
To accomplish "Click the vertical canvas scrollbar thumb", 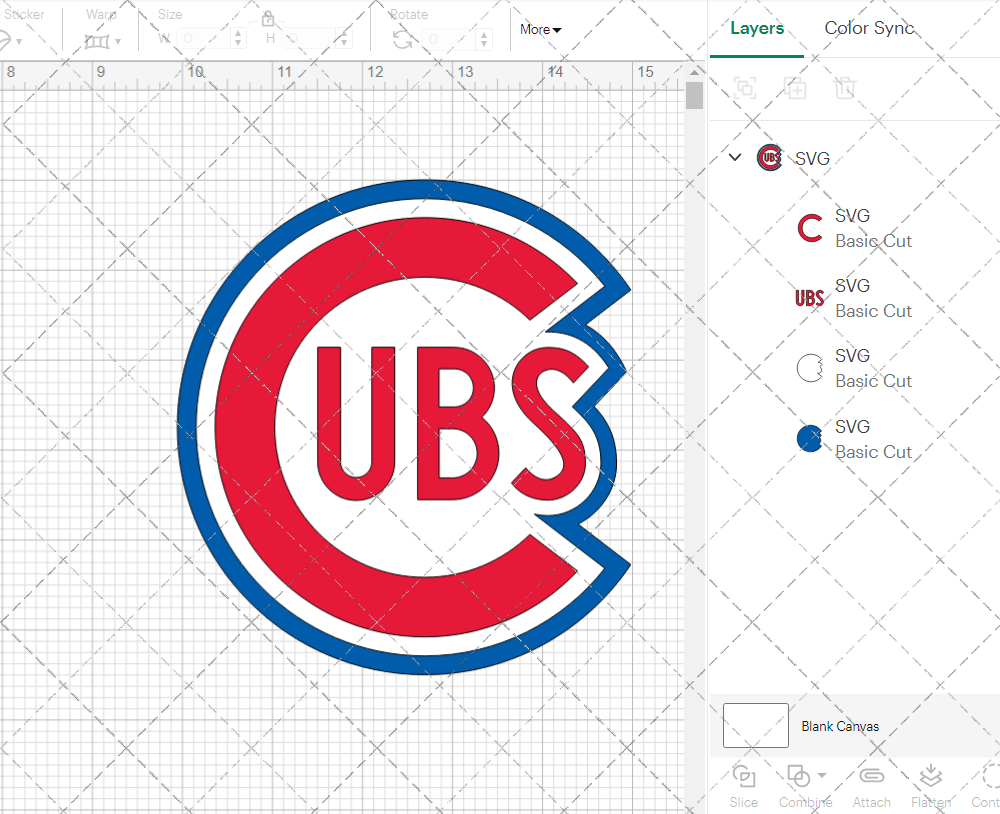I will click(695, 95).
